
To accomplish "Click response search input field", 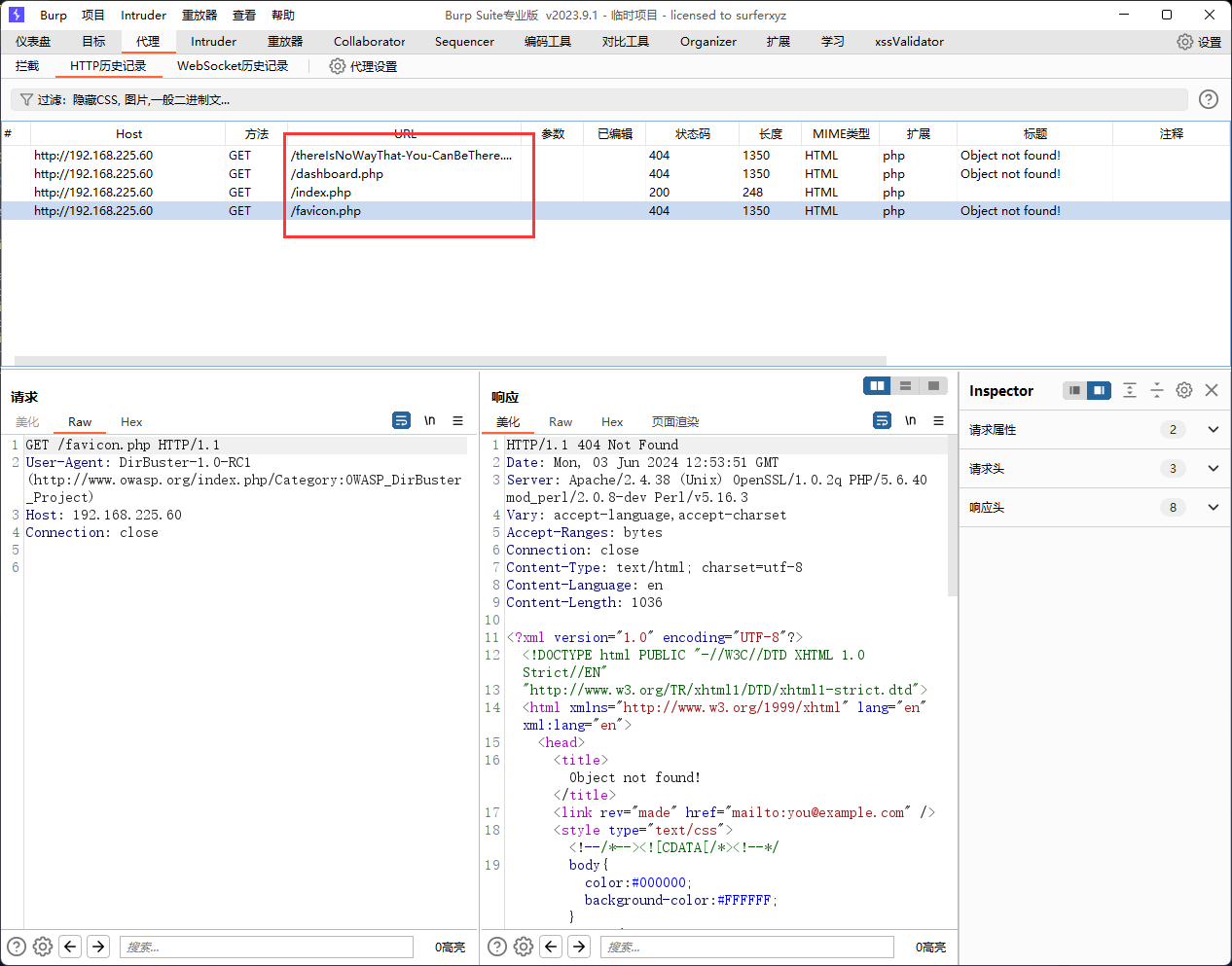I will click(747, 947).
